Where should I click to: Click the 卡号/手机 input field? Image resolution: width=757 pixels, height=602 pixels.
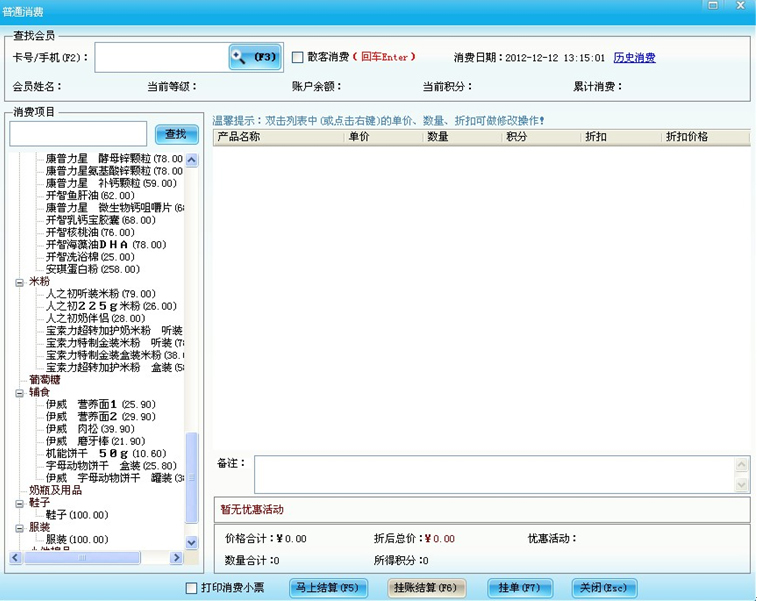tap(161, 57)
